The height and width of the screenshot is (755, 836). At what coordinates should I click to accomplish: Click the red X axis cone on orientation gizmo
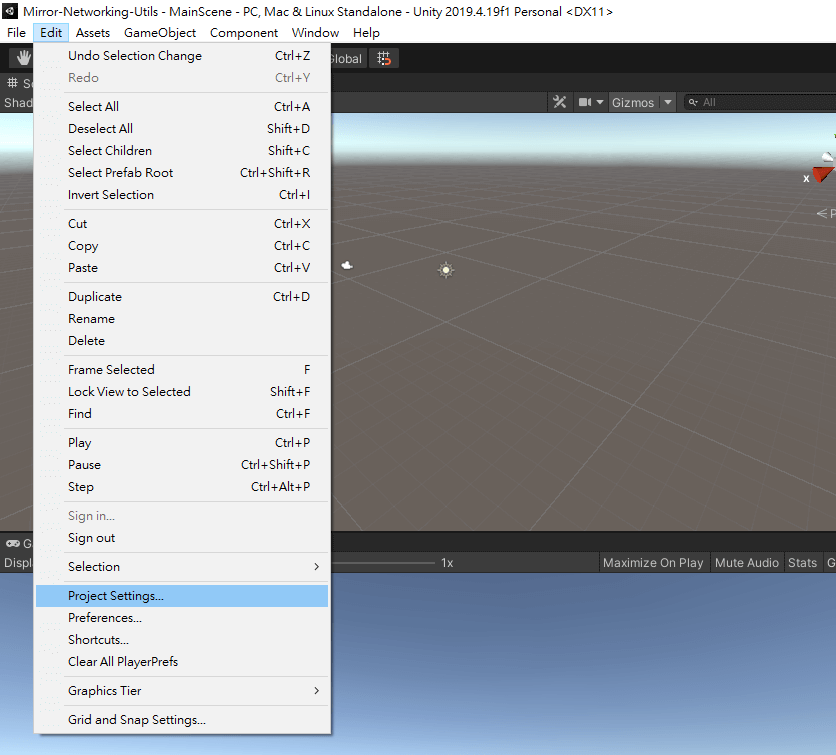(823, 174)
